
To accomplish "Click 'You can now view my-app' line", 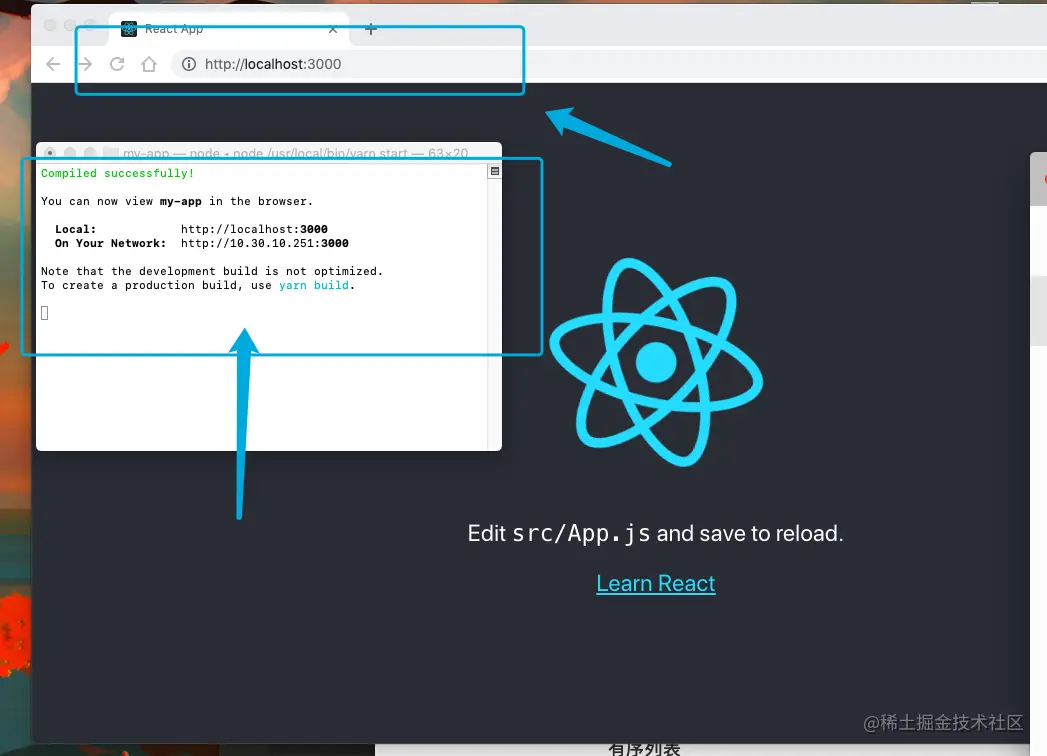I will pyautogui.click(x=176, y=201).
